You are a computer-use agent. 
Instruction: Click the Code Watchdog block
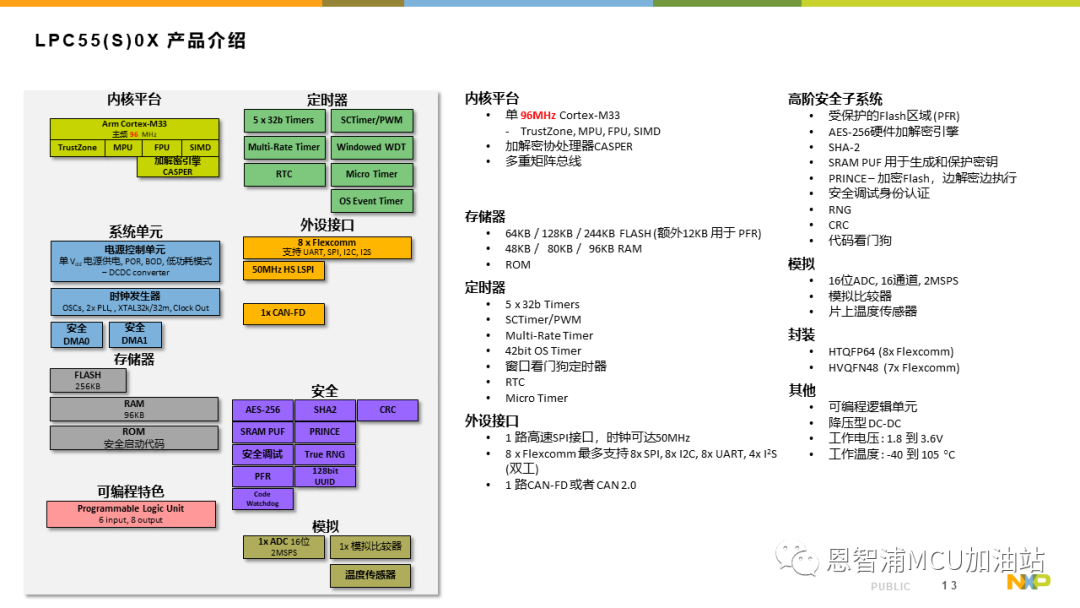point(263,499)
